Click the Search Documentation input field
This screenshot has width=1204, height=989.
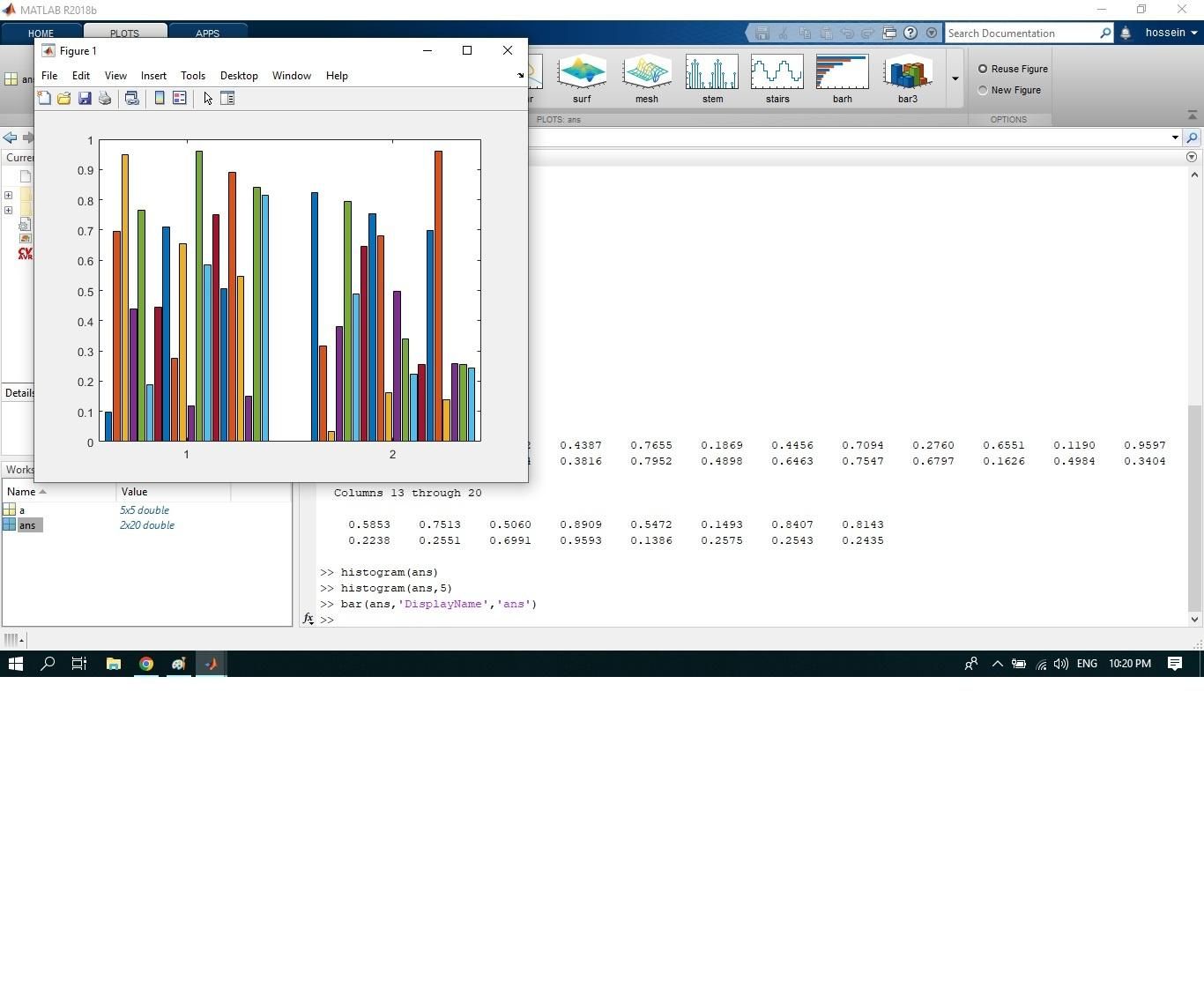(1021, 33)
